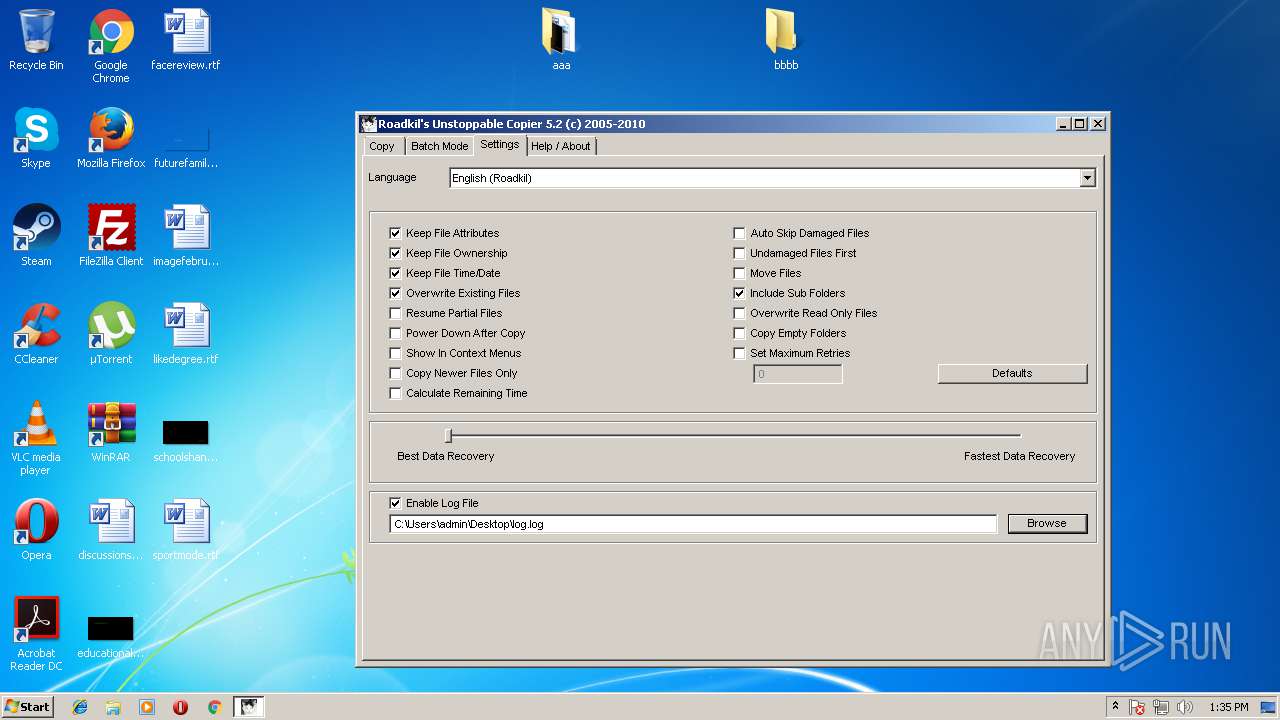Launch CCleaner from the desktop

click(x=36, y=334)
